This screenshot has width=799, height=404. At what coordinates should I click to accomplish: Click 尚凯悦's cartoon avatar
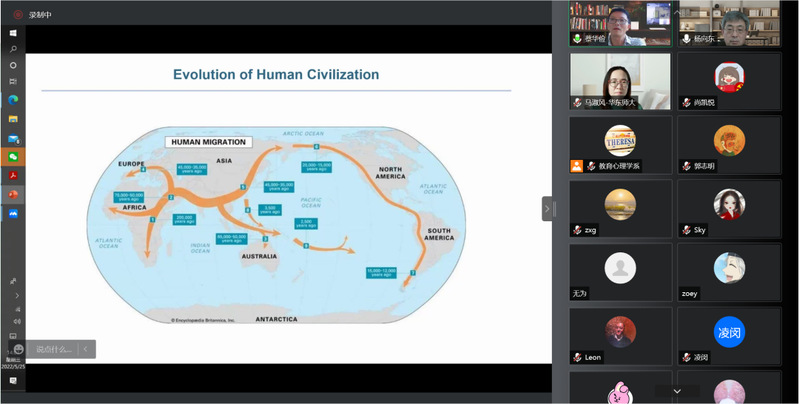click(729, 77)
